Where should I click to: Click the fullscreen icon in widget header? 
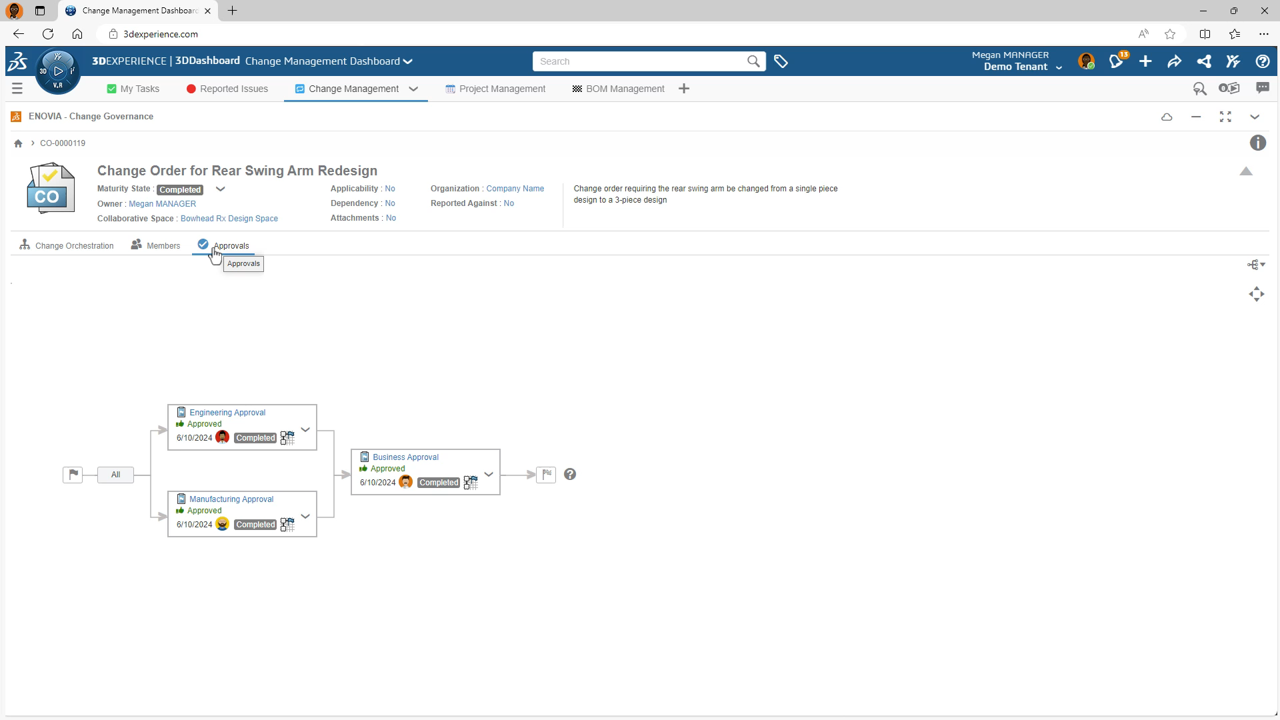(1226, 117)
